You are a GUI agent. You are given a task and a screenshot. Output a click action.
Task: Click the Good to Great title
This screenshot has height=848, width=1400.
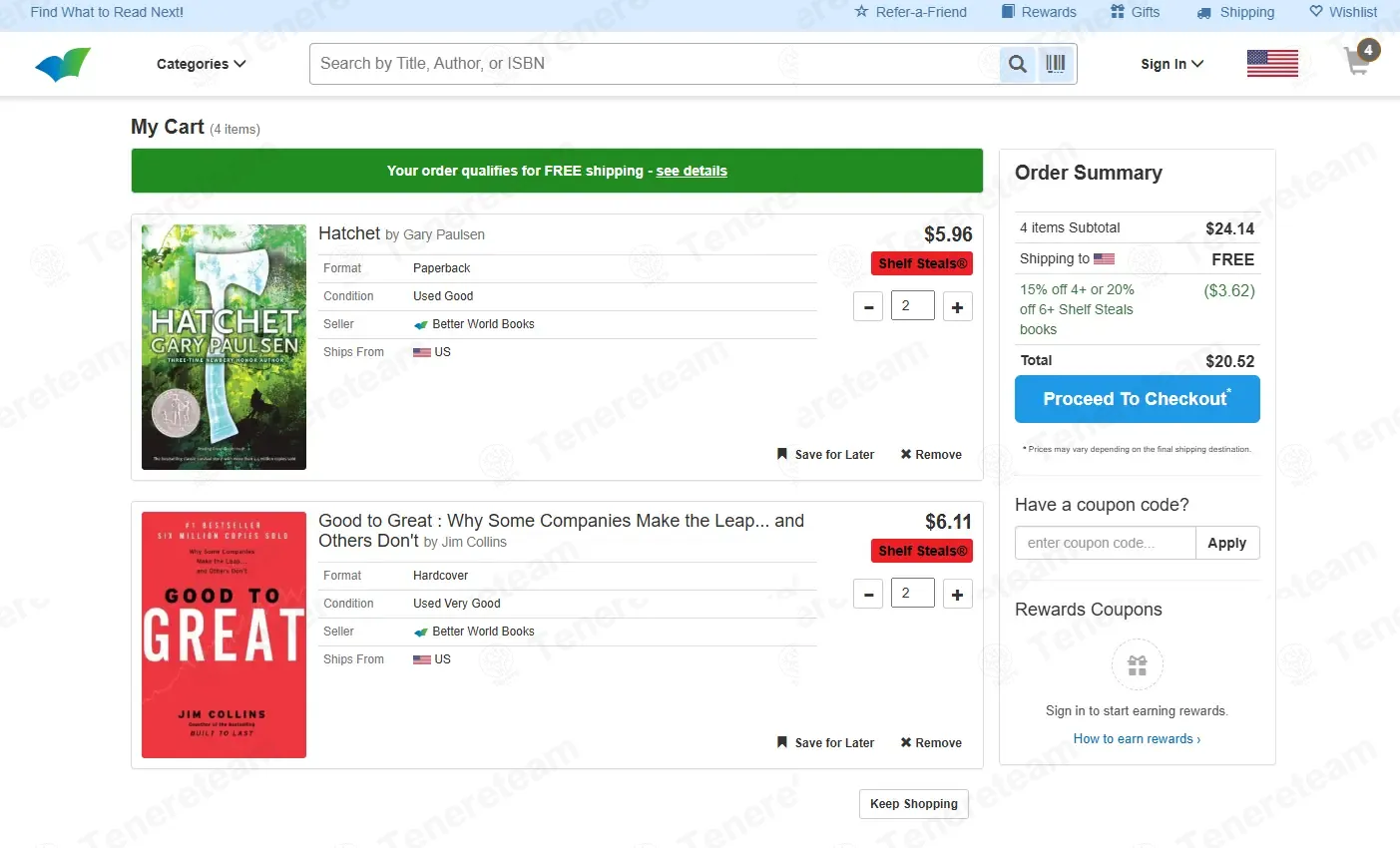[x=561, y=531]
